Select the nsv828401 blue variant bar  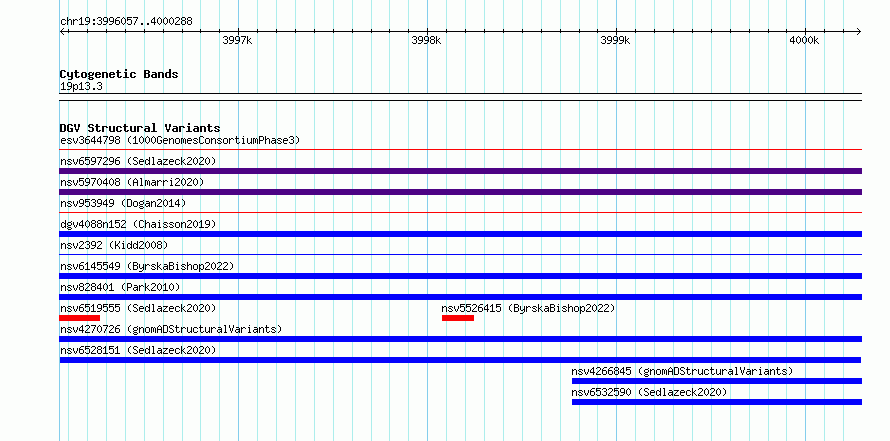tap(460, 297)
